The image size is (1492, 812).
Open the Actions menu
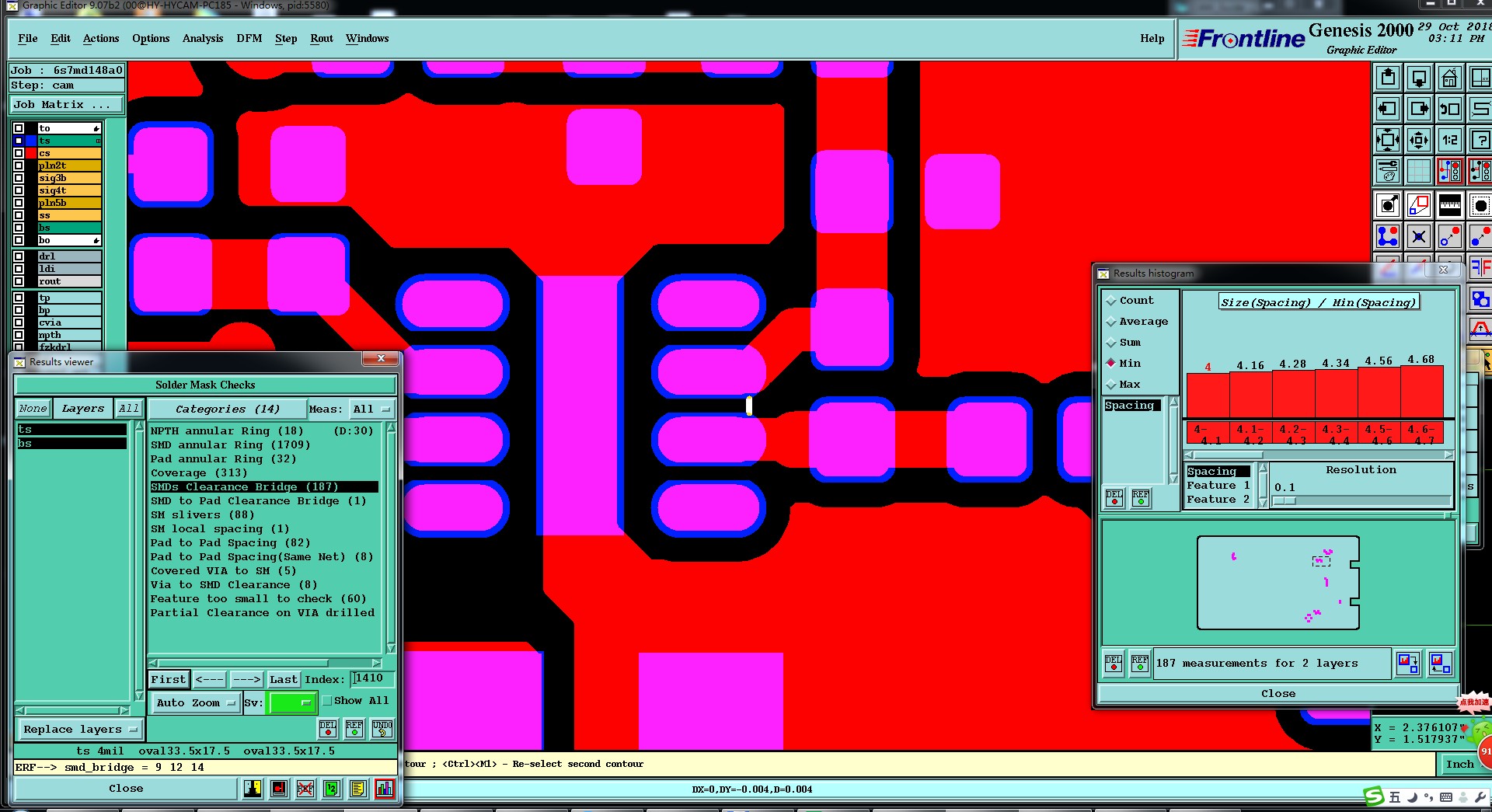pyautogui.click(x=101, y=39)
